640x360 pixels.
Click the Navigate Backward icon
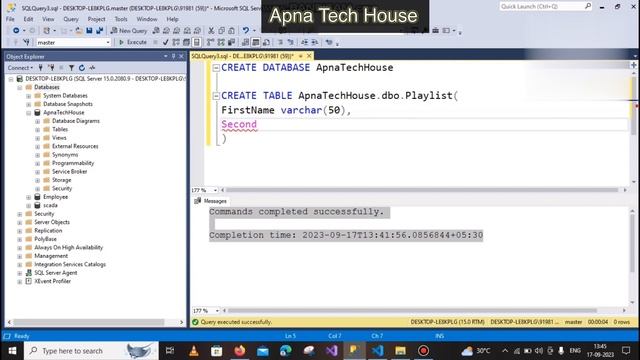click(x=16, y=31)
